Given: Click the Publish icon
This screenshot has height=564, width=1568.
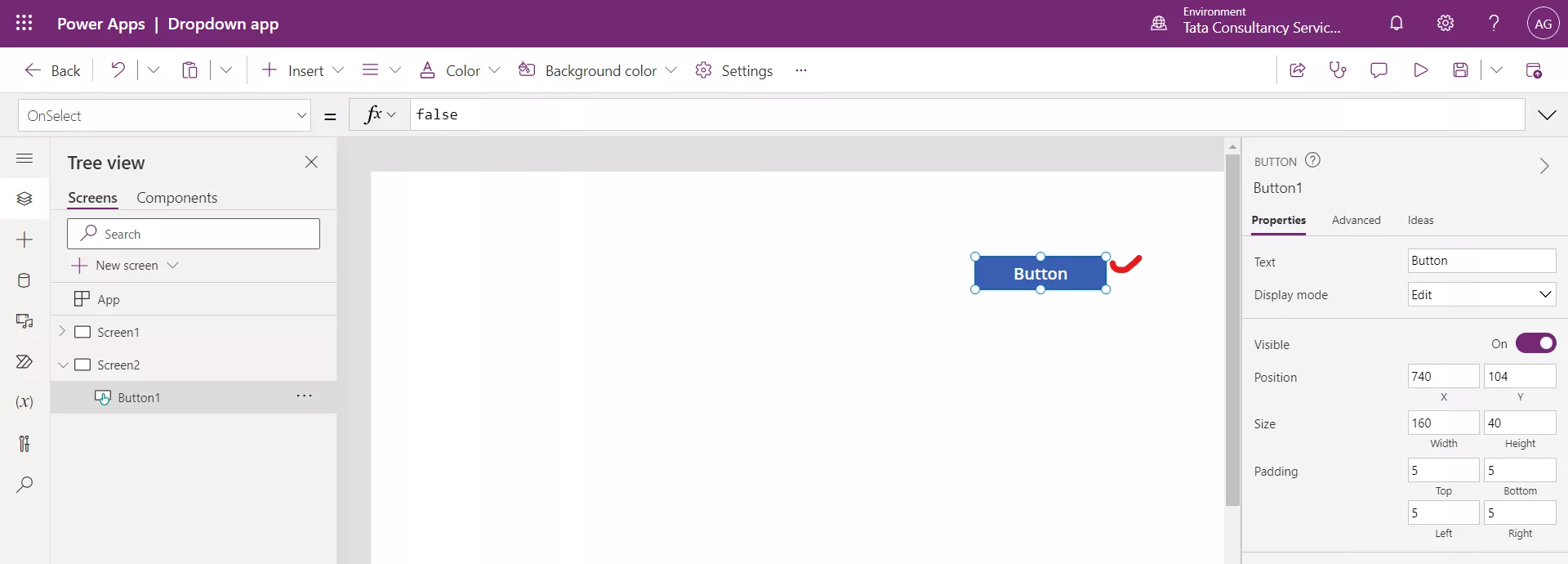Looking at the screenshot, I should (x=1534, y=70).
